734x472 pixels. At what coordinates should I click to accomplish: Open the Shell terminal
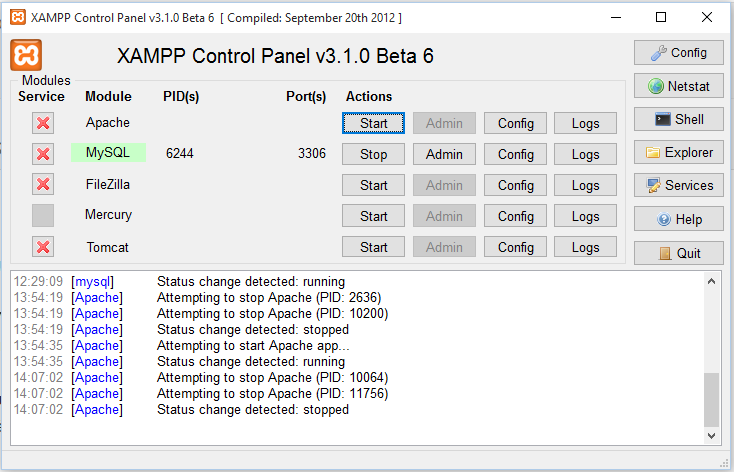coord(678,119)
